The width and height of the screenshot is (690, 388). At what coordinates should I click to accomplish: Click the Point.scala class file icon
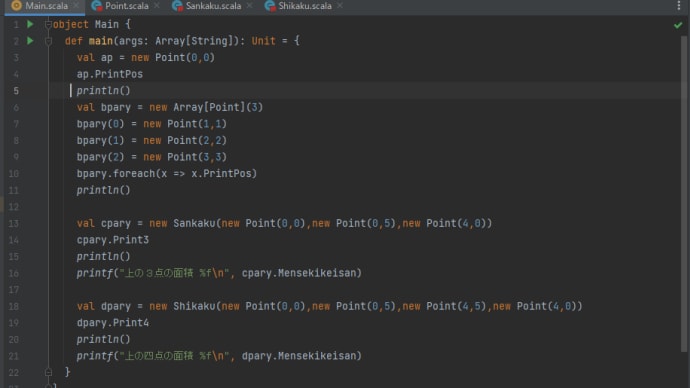pos(96,6)
